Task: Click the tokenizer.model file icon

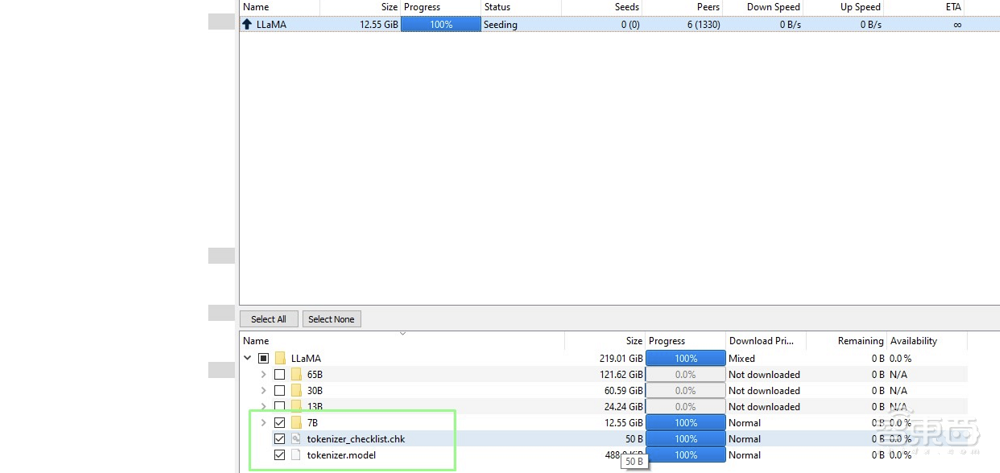Action: coord(296,455)
